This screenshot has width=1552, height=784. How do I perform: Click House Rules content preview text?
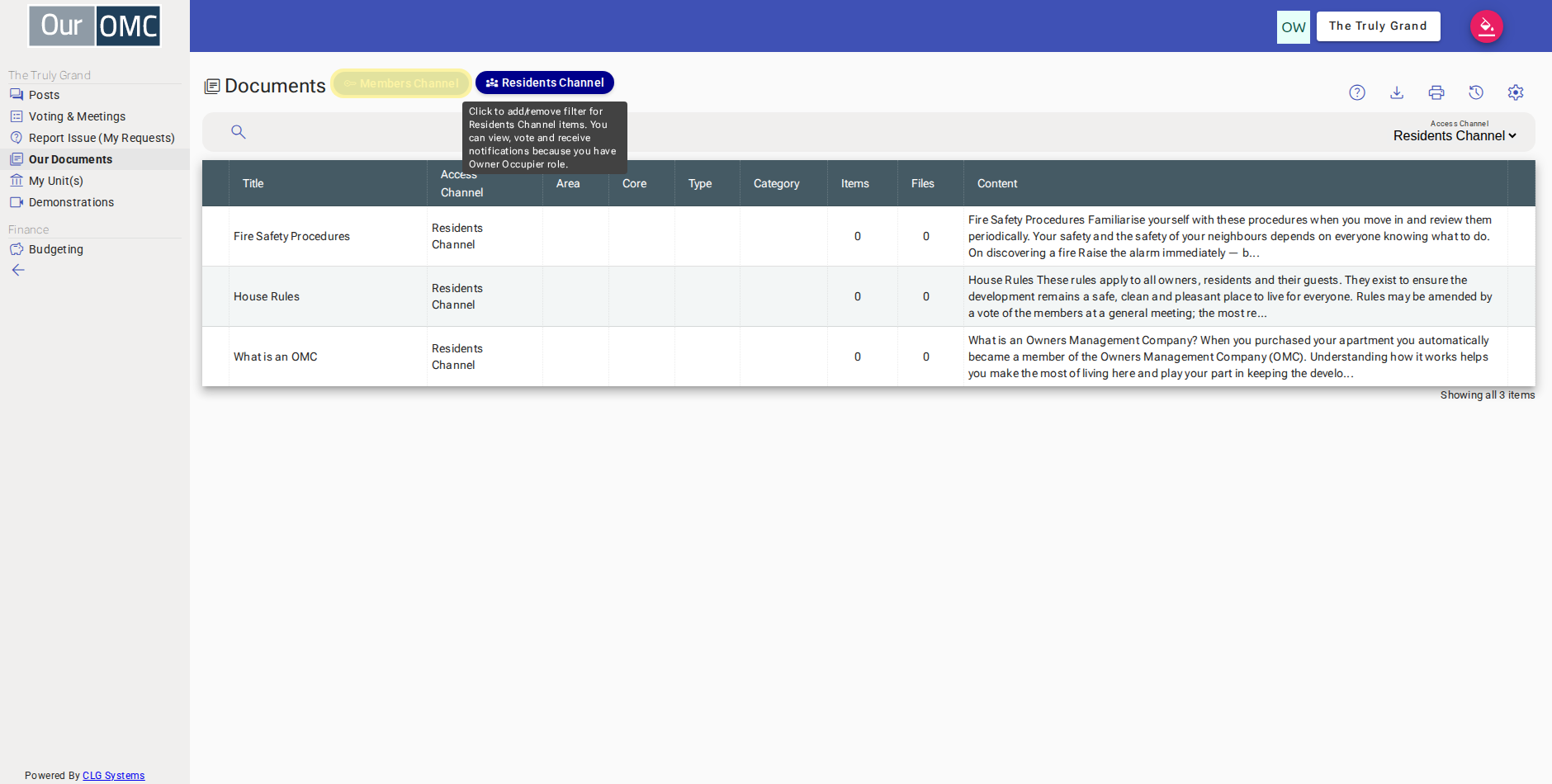1230,296
